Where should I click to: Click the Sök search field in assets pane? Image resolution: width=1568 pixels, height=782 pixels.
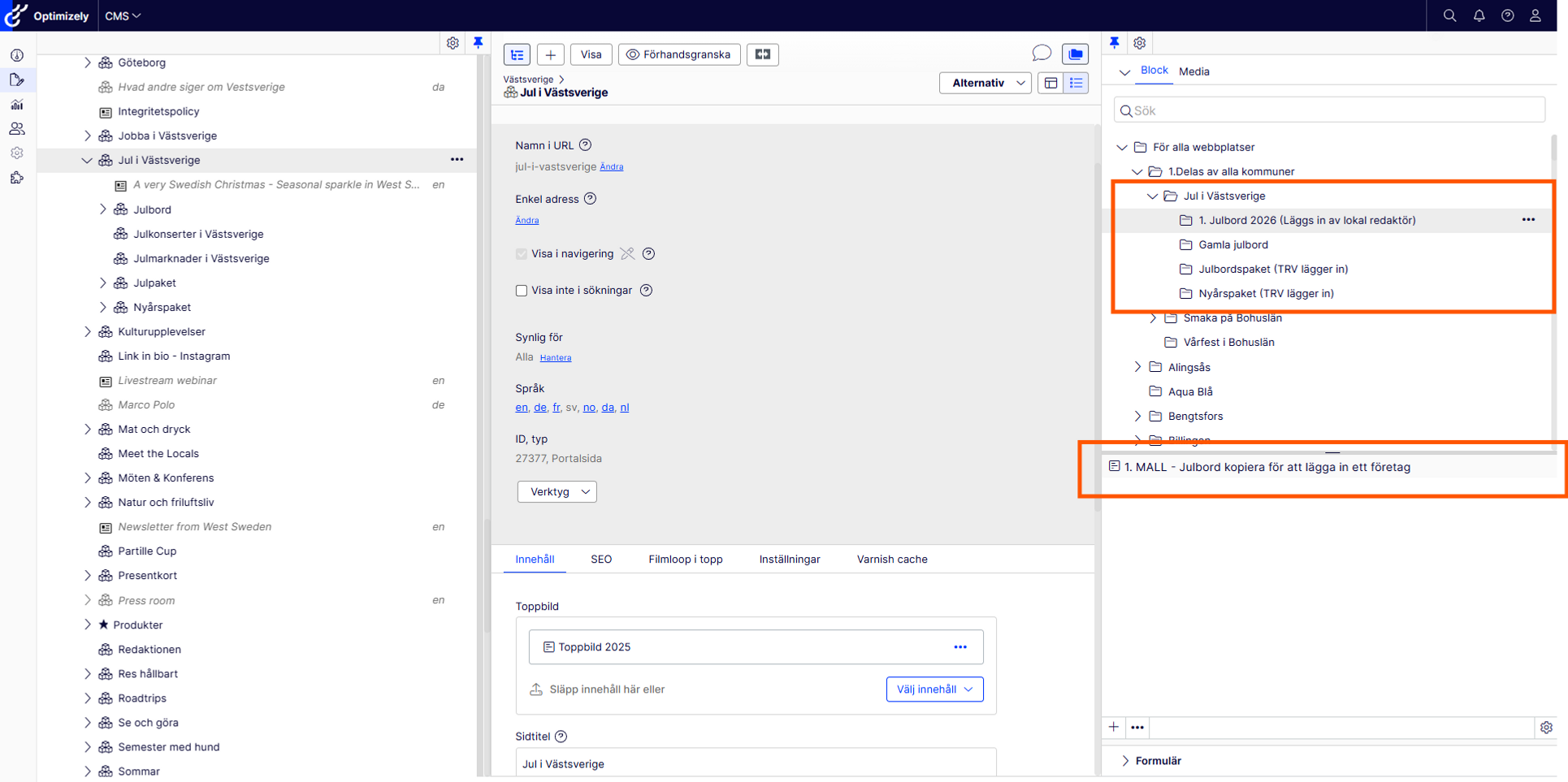[x=1329, y=110]
